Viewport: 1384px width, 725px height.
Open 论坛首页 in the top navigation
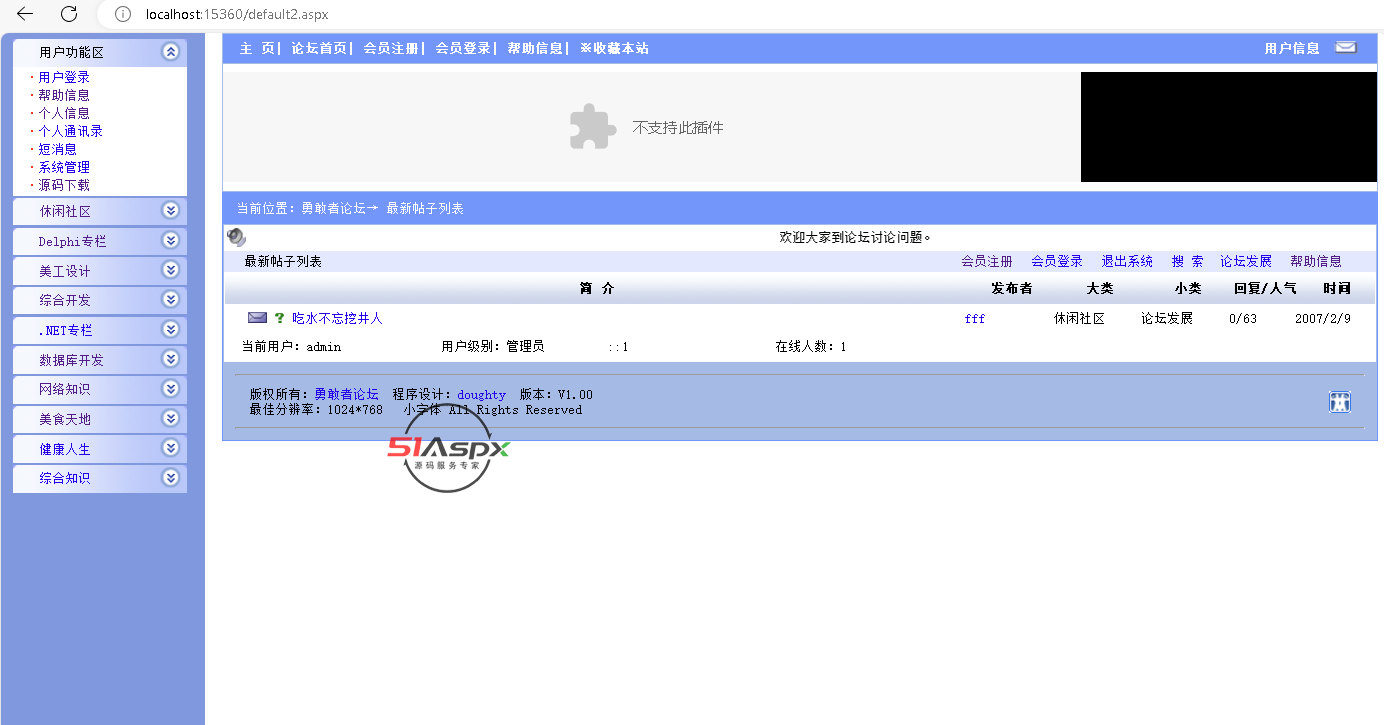click(x=319, y=48)
